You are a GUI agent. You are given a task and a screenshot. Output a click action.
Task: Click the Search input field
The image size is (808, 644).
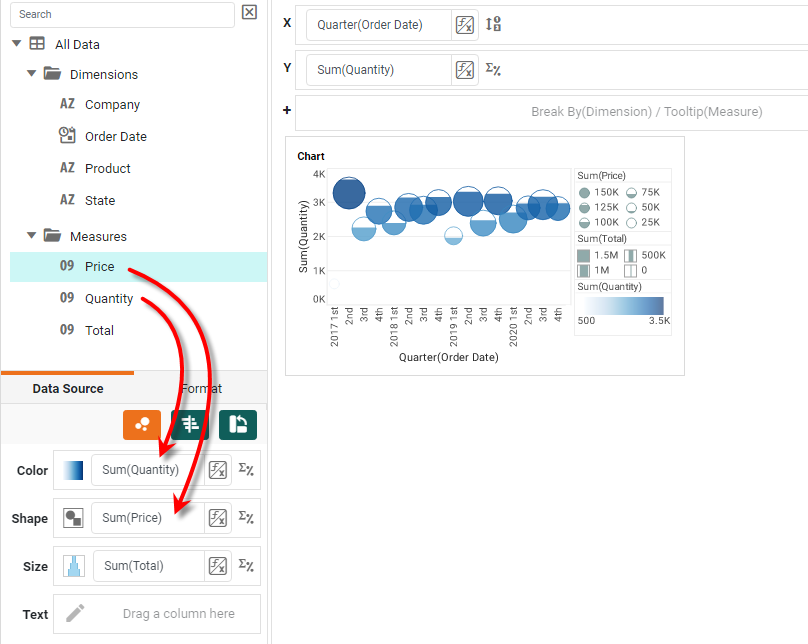point(122,14)
